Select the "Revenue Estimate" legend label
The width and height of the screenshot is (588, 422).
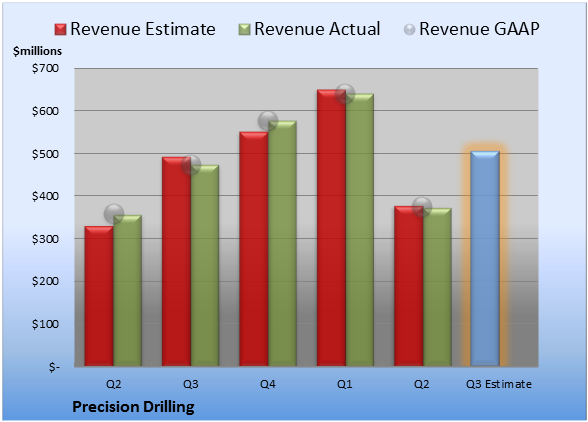(143, 29)
